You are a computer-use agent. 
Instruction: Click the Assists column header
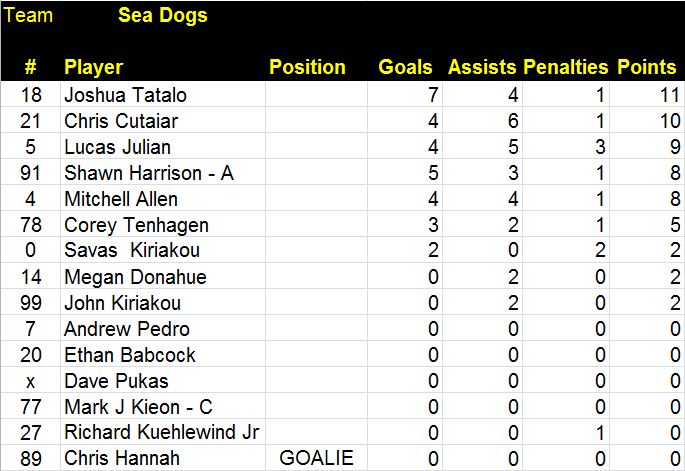tap(481, 67)
